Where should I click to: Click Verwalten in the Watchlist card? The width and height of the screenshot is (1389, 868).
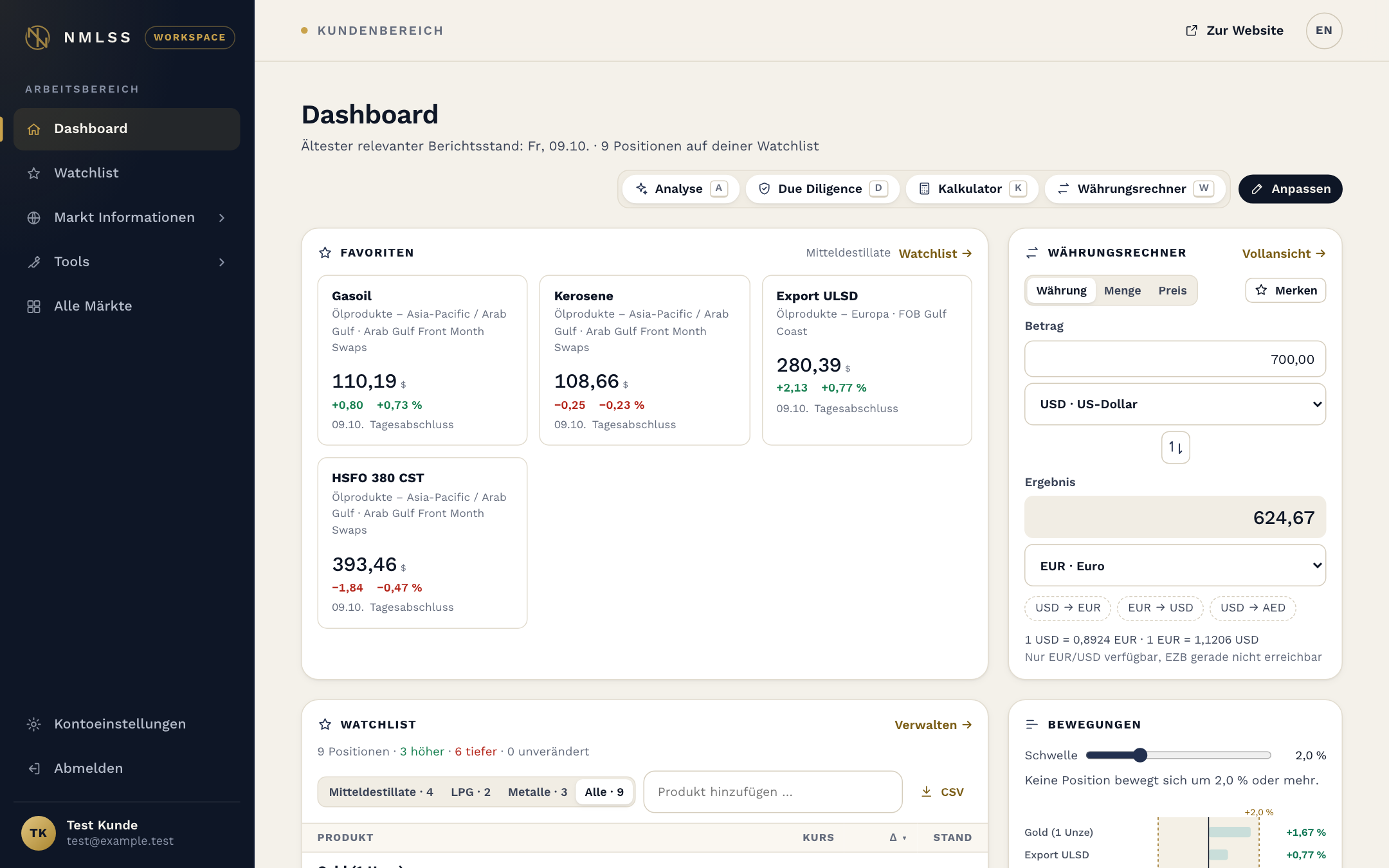point(933,725)
